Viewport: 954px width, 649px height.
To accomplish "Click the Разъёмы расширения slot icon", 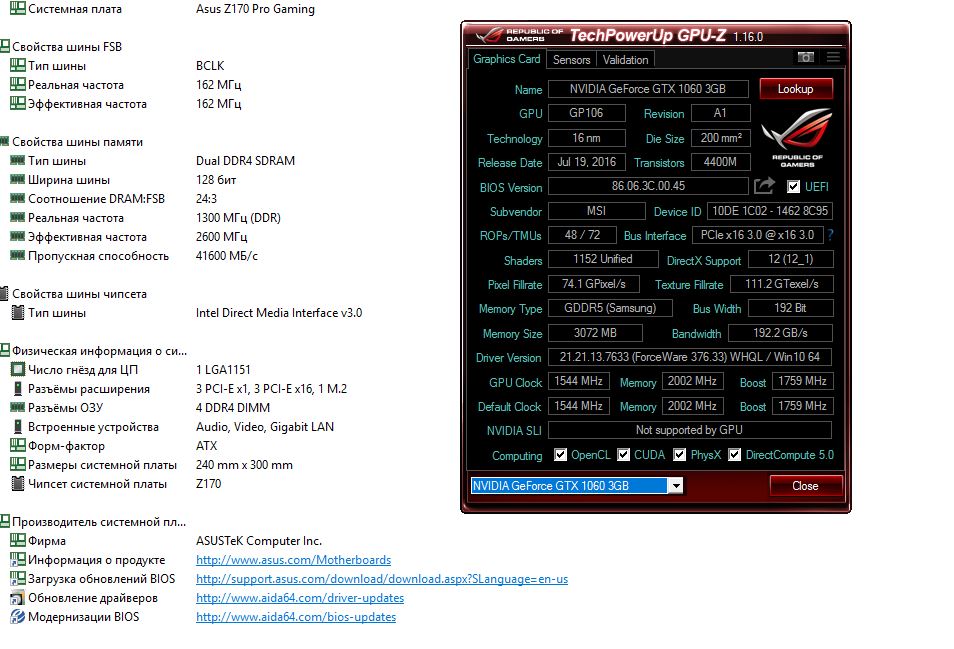I will point(18,389).
